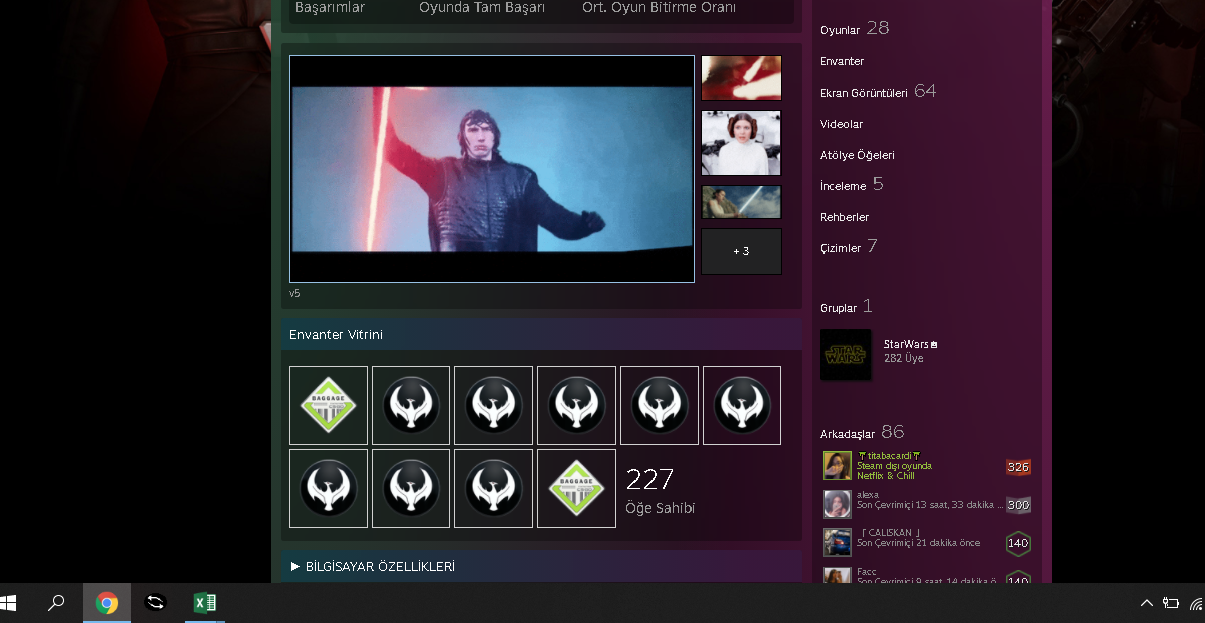This screenshot has height=623, width=1205.
Task: Click titabacardi's avatar picture
Action: pyautogui.click(x=837, y=465)
